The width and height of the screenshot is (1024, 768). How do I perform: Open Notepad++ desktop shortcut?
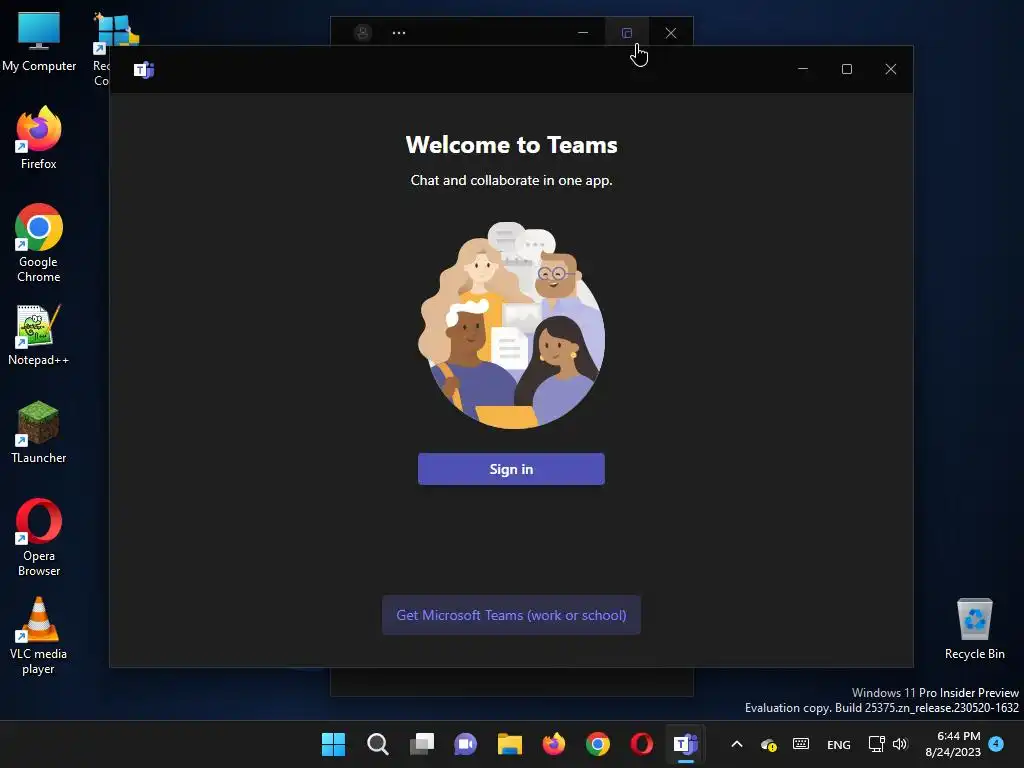tap(38, 334)
